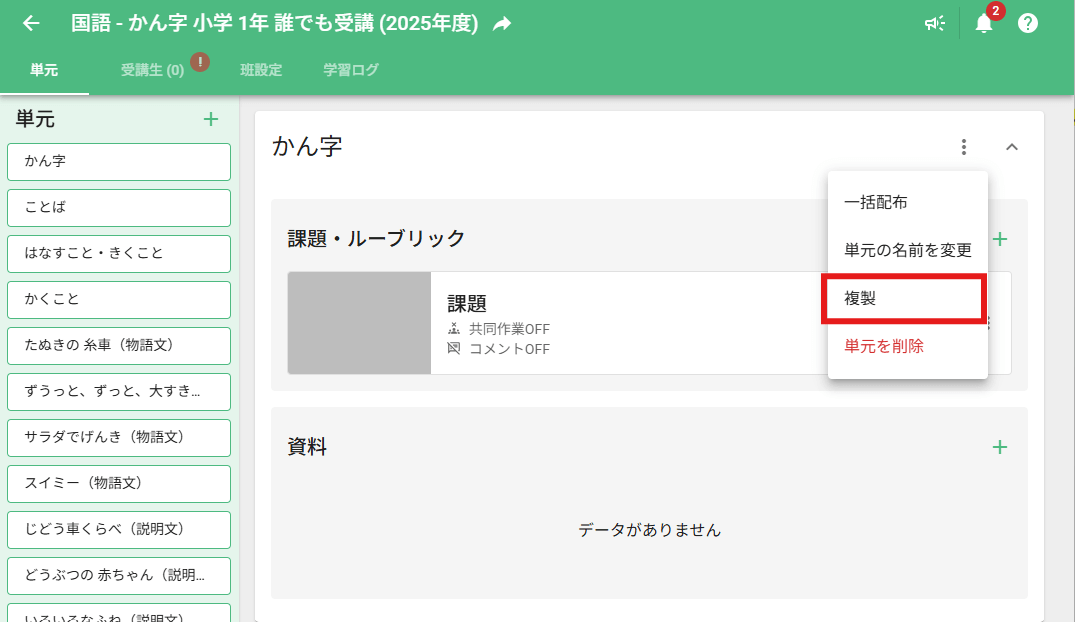Choose 一括配布 in the dropdown menu
Image resolution: width=1075 pixels, height=622 pixels.
coord(876,202)
